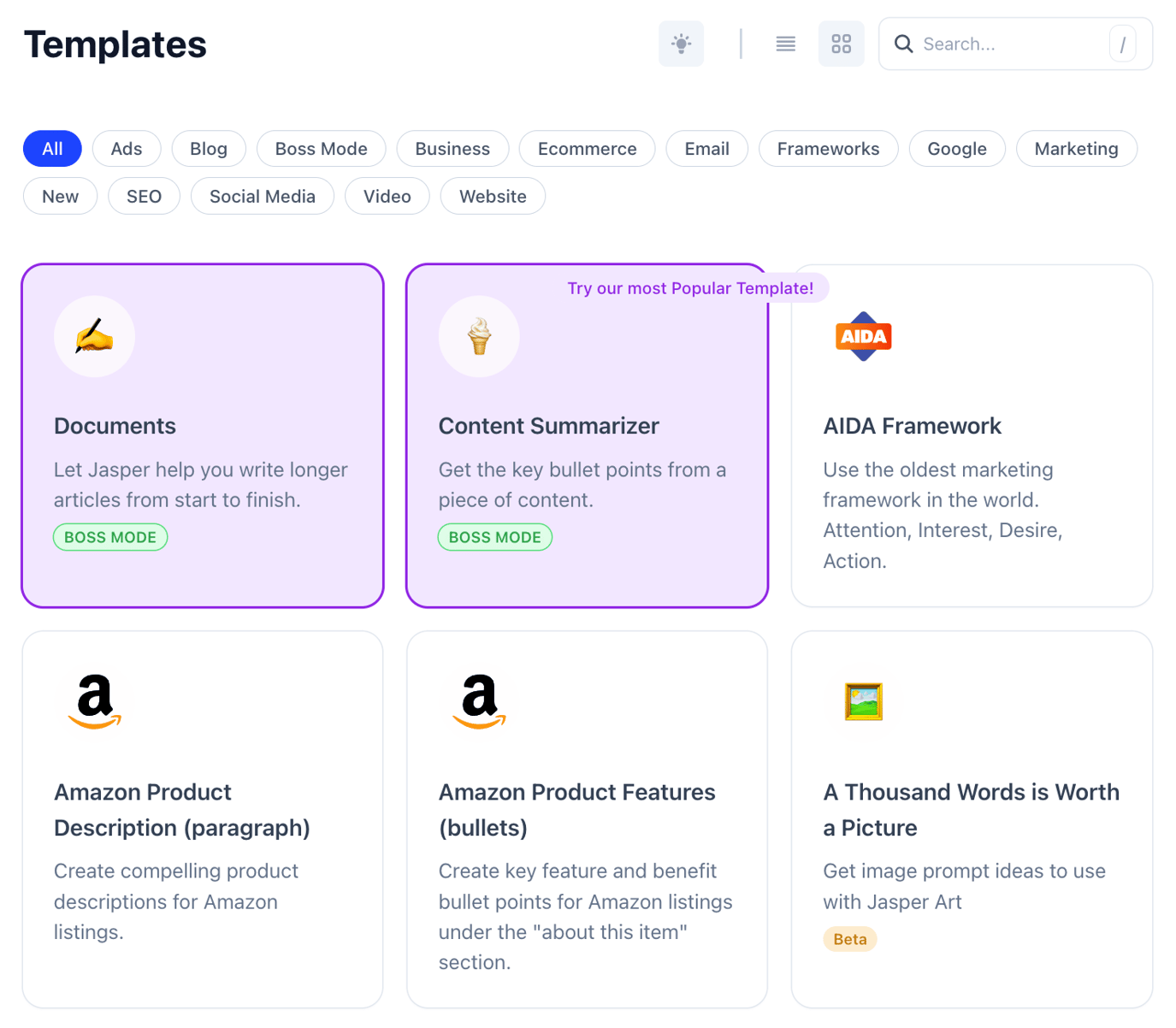Open the Documents template pencil icon
The height and width of the screenshot is (1028, 1176).
[x=94, y=336]
